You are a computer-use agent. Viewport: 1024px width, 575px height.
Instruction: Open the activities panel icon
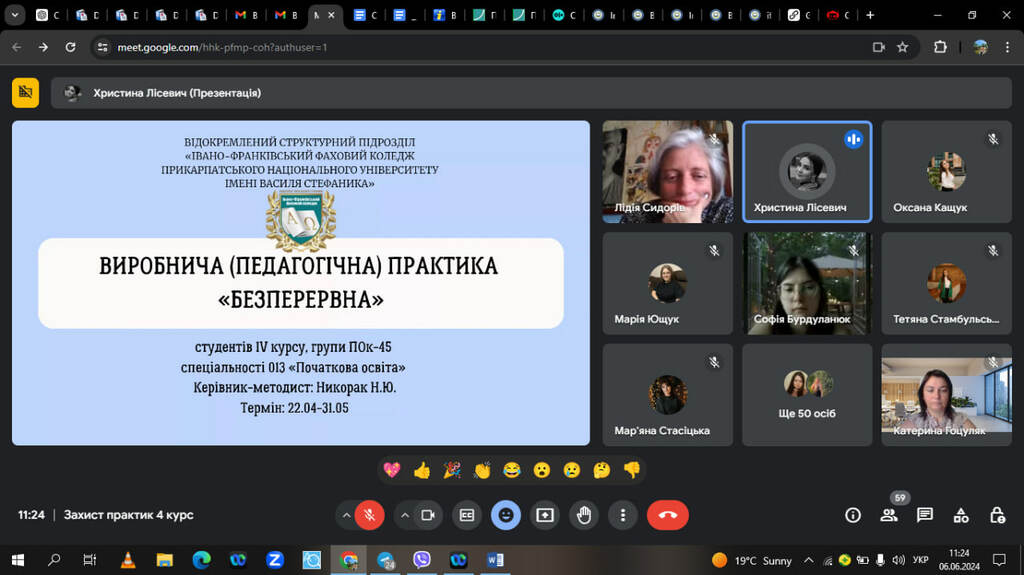(x=961, y=515)
